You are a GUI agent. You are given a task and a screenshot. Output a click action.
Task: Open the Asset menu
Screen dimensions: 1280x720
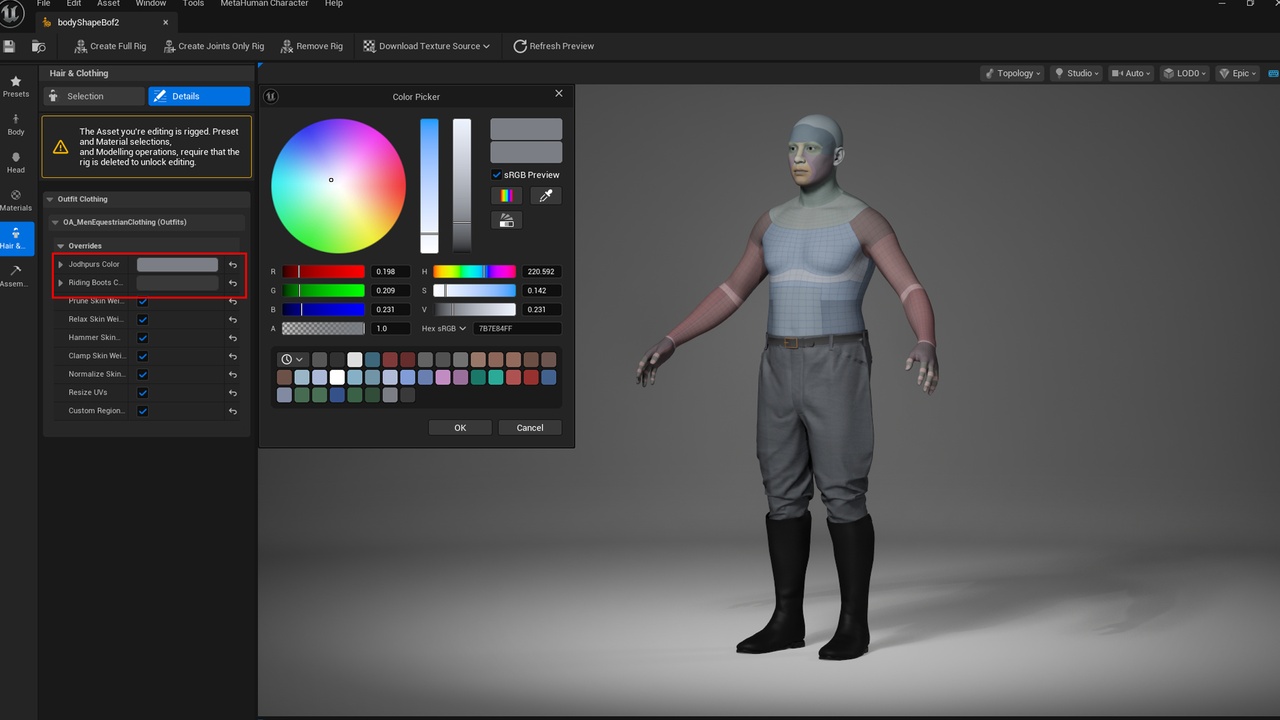(108, 4)
